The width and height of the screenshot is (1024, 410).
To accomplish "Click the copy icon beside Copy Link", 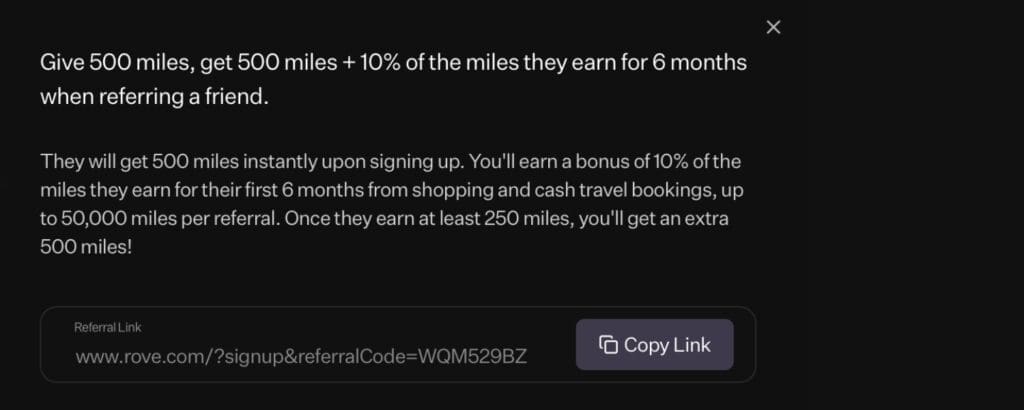I will coord(608,345).
